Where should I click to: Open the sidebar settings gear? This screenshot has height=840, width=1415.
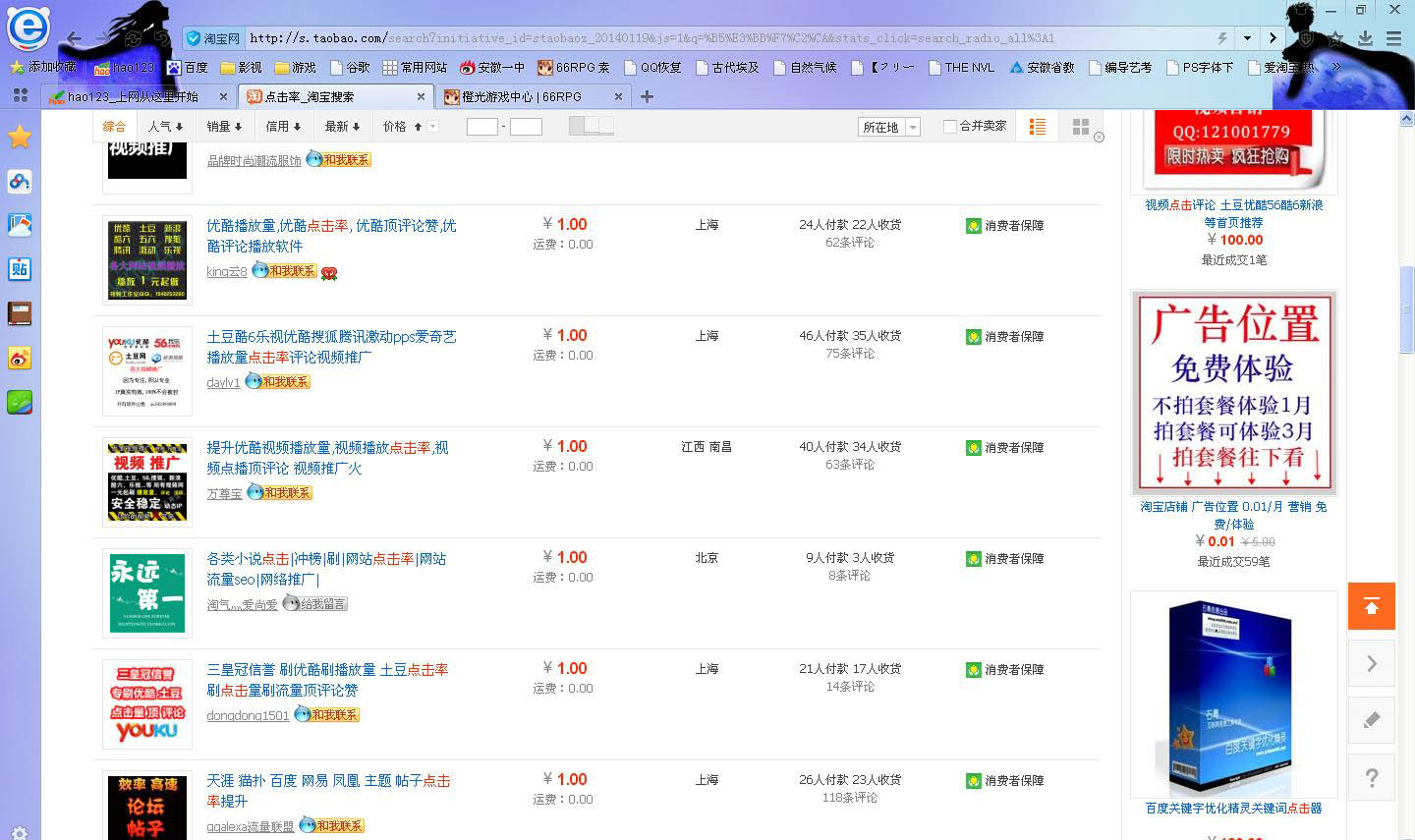(20, 833)
